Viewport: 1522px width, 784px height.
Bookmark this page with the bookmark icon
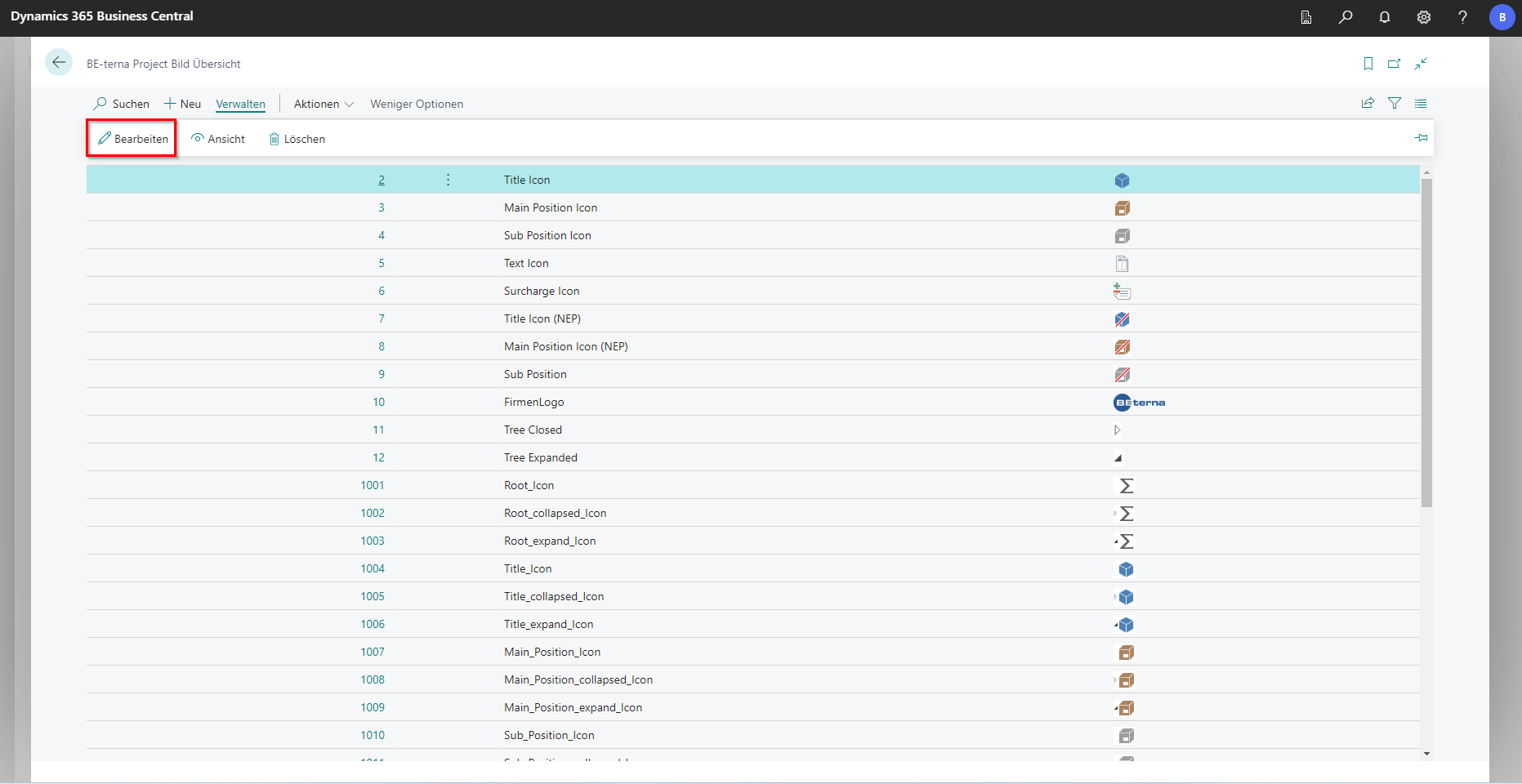click(x=1368, y=64)
